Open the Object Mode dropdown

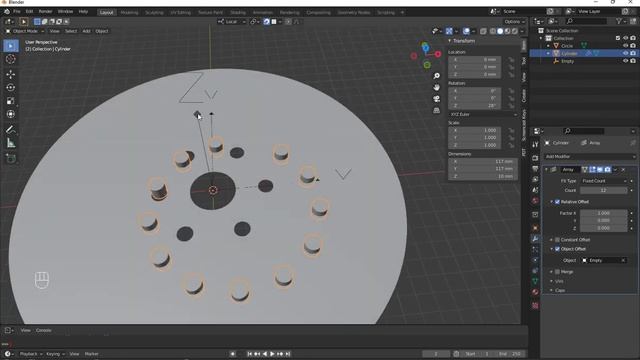point(25,31)
